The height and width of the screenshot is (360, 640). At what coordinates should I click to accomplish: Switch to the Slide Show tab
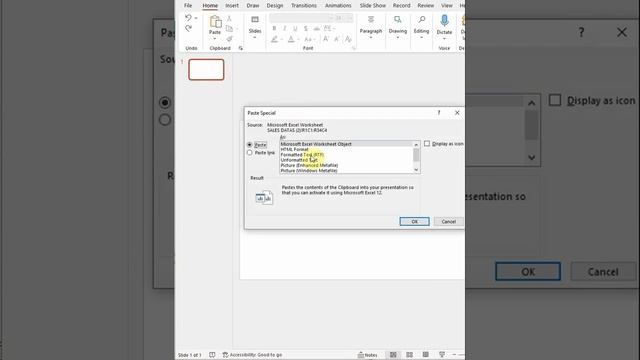[372, 5]
